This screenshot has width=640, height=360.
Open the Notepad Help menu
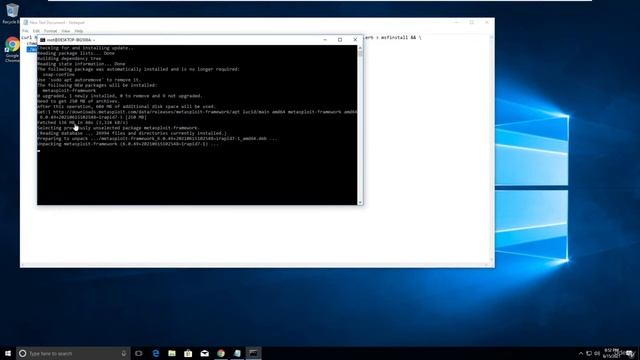point(79,31)
